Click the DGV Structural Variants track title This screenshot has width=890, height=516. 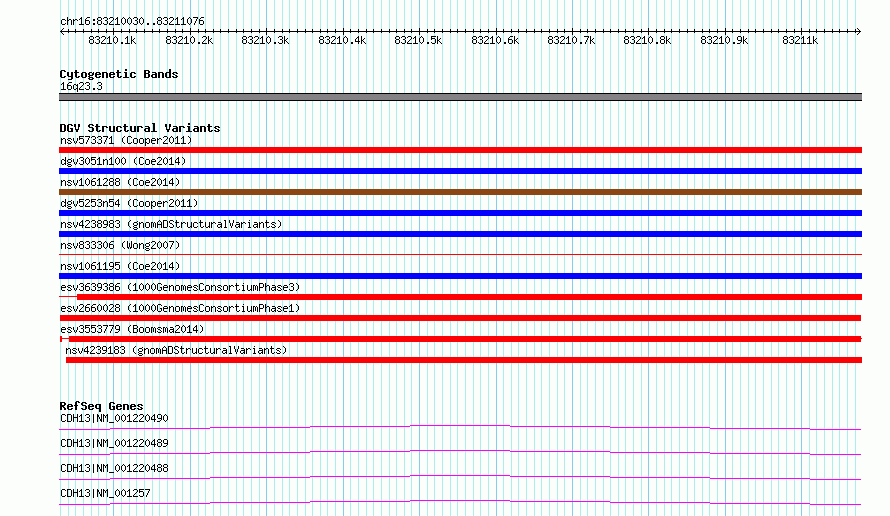140,128
